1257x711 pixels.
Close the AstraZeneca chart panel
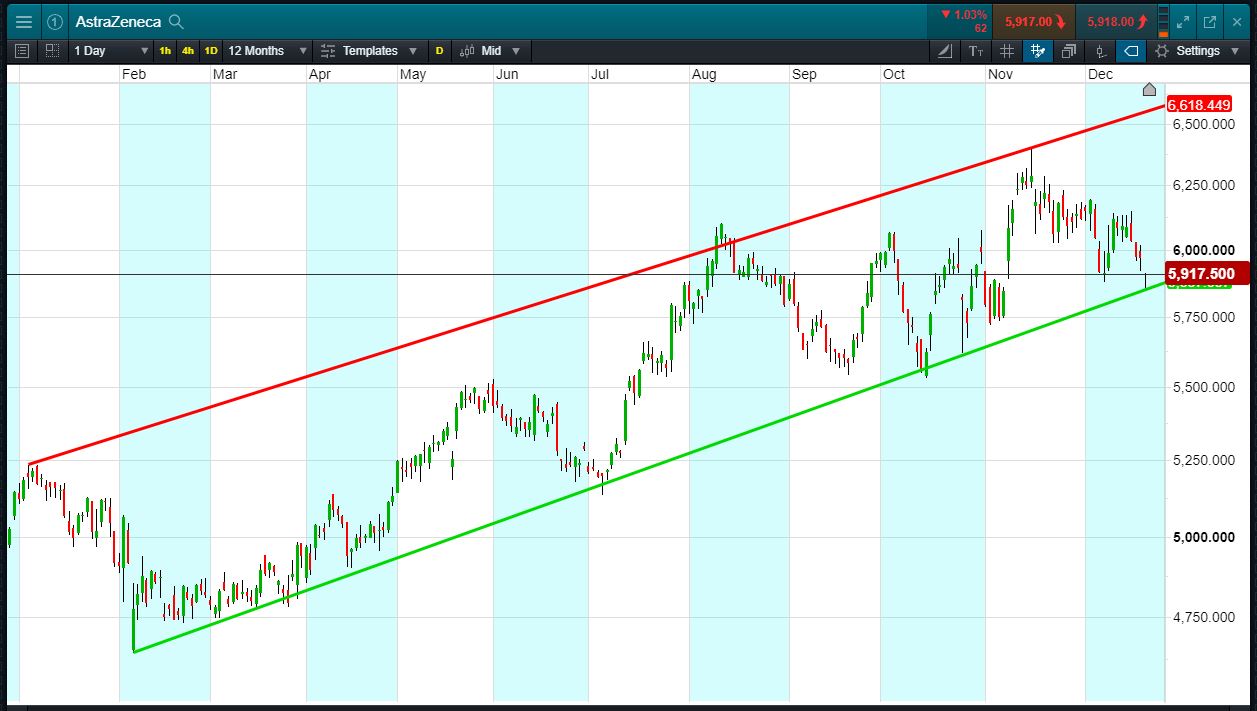pyautogui.click(x=1237, y=21)
